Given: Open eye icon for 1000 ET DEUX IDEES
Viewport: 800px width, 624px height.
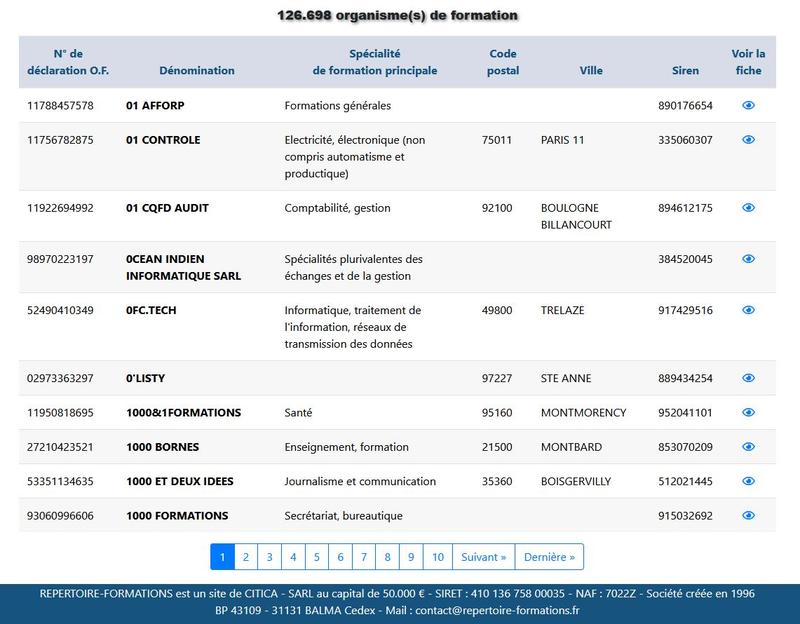Looking at the screenshot, I should coord(748,481).
